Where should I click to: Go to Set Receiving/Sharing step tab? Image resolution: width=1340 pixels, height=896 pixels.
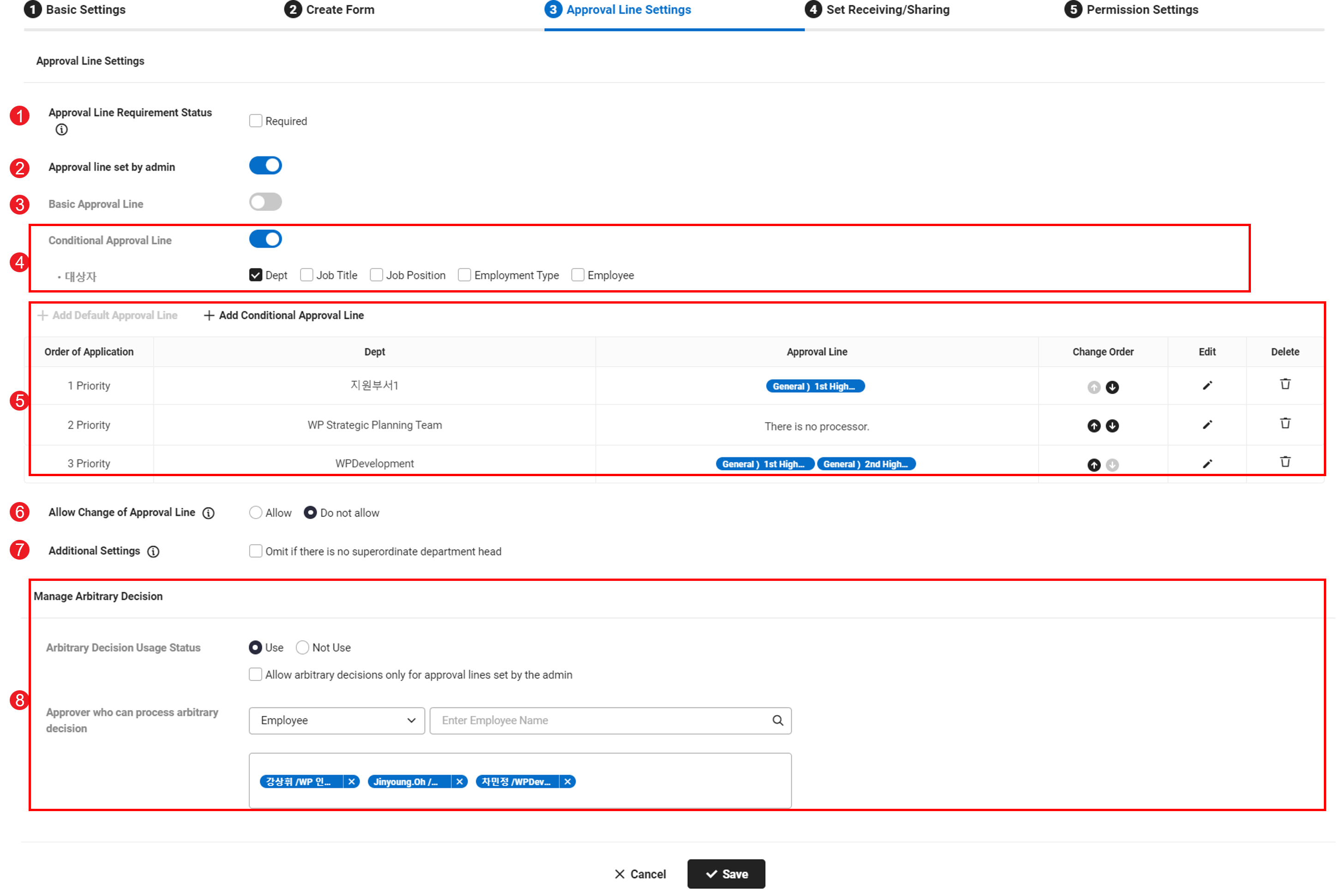coord(887,10)
